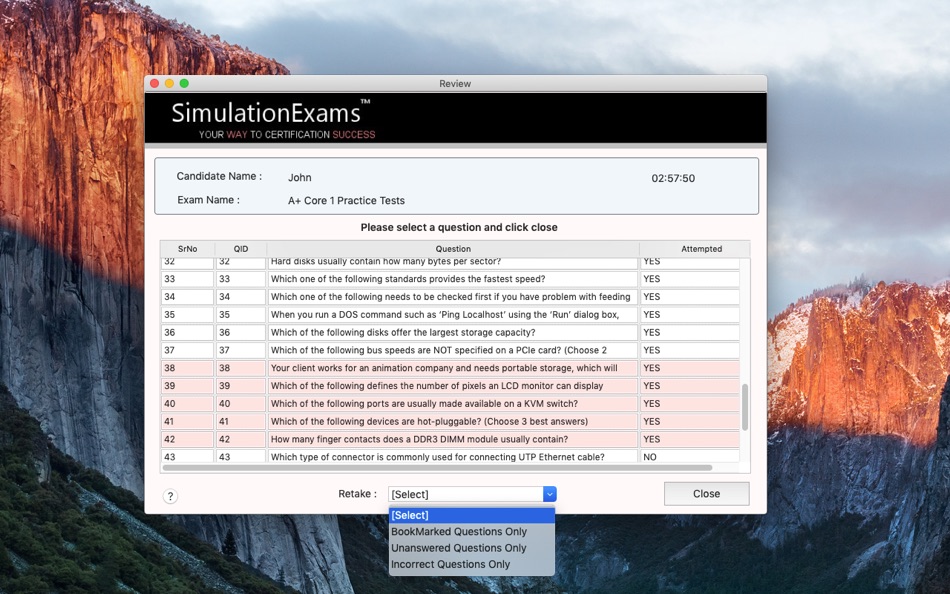Click SrNo cell 36

[187, 332]
